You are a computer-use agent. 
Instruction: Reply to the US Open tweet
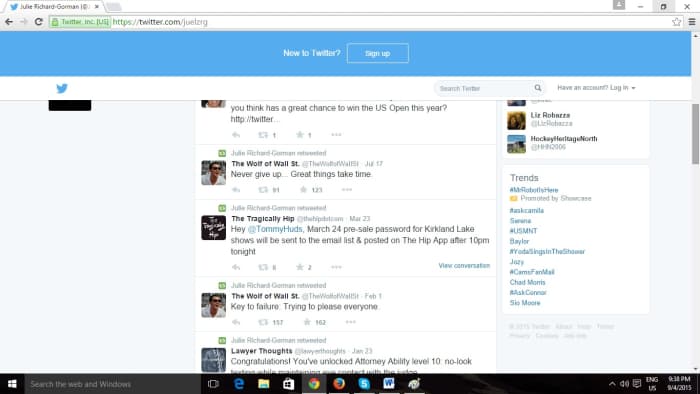point(236,135)
